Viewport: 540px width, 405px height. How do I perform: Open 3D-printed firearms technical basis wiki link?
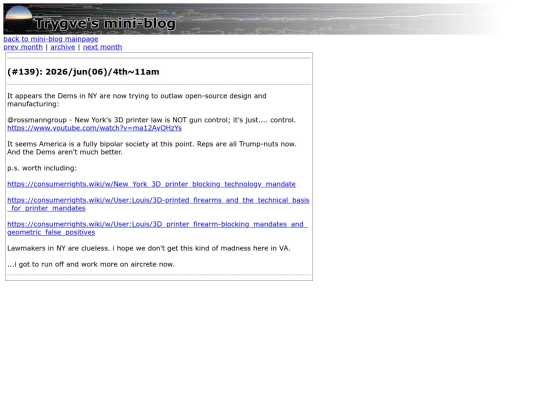(158, 204)
